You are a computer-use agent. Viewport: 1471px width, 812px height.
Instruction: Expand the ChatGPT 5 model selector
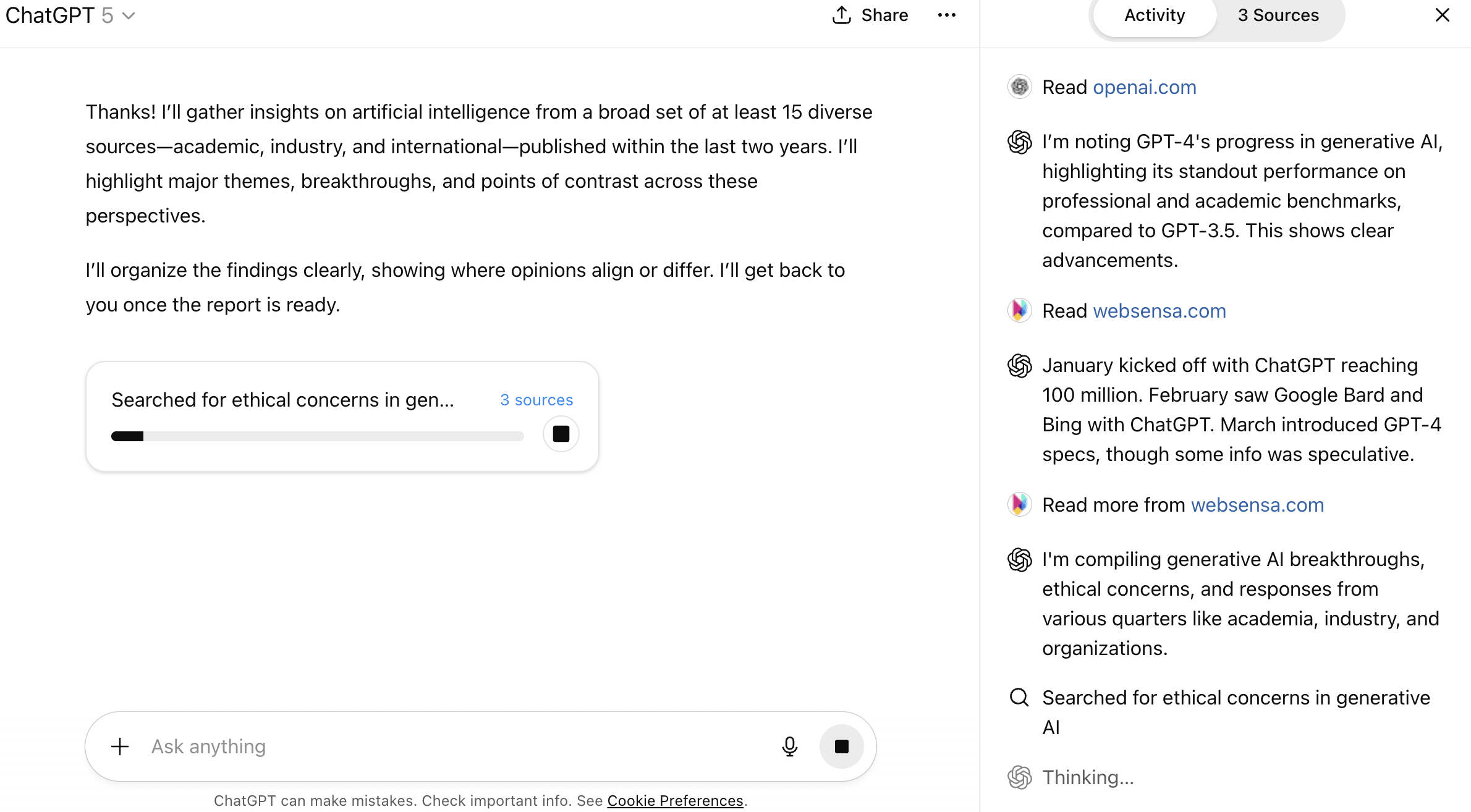70,15
